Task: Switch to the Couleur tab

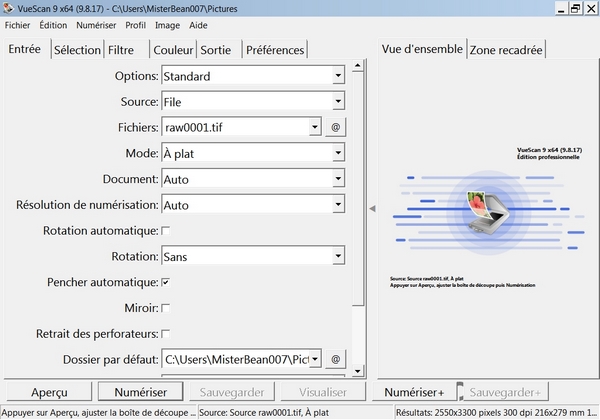Action: click(x=173, y=50)
